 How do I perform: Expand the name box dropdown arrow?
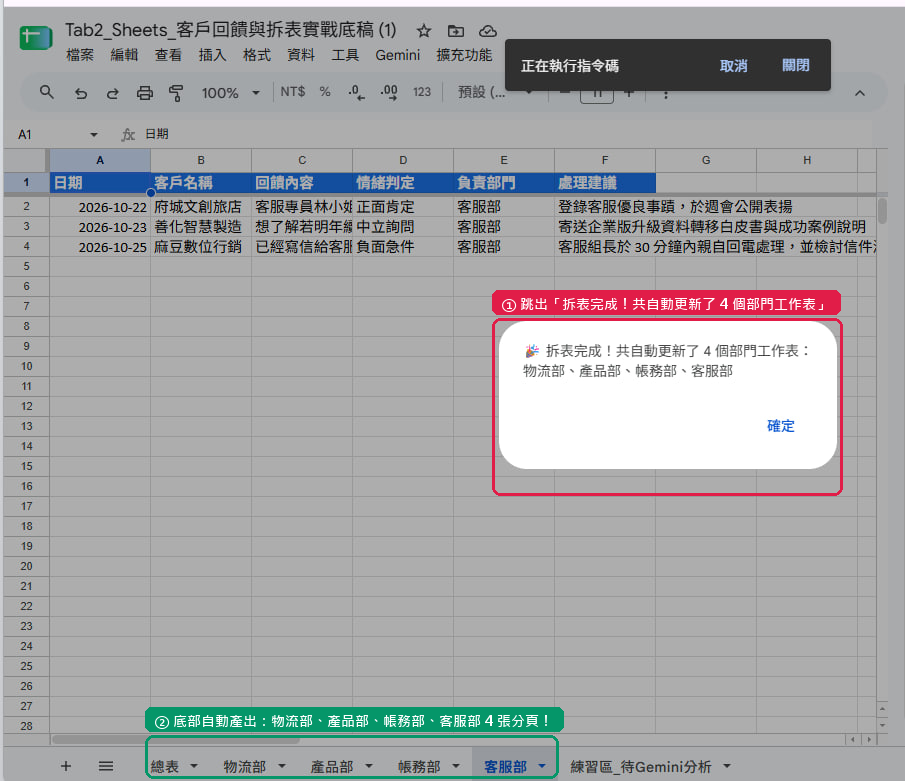[94, 134]
